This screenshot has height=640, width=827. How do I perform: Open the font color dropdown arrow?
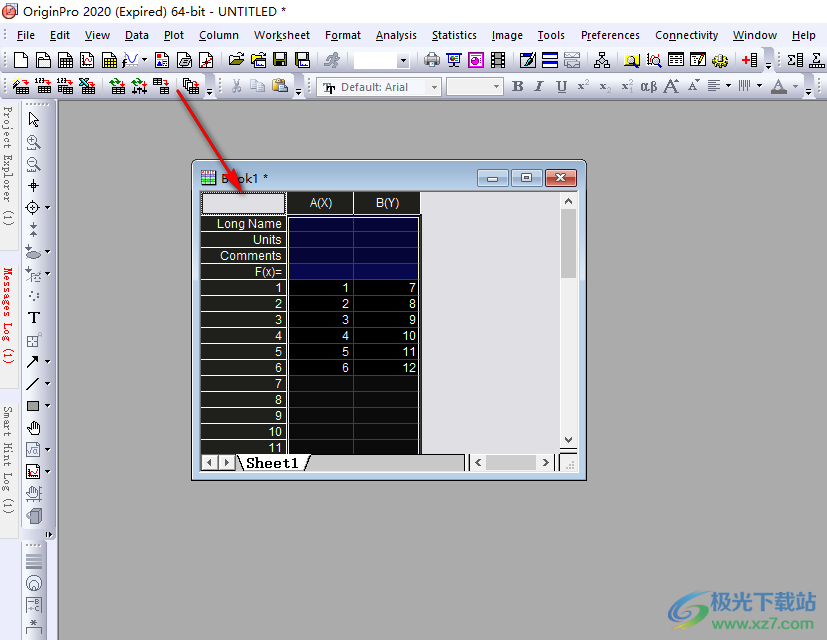pyautogui.click(x=795, y=86)
